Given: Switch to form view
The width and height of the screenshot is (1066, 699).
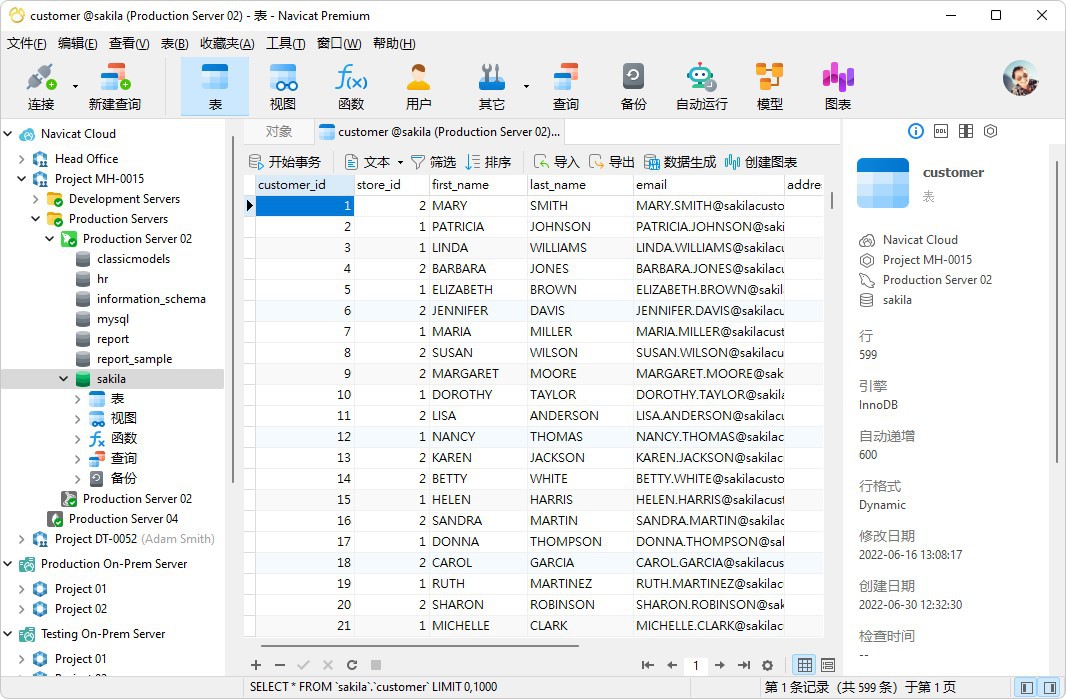Looking at the screenshot, I should (827, 665).
